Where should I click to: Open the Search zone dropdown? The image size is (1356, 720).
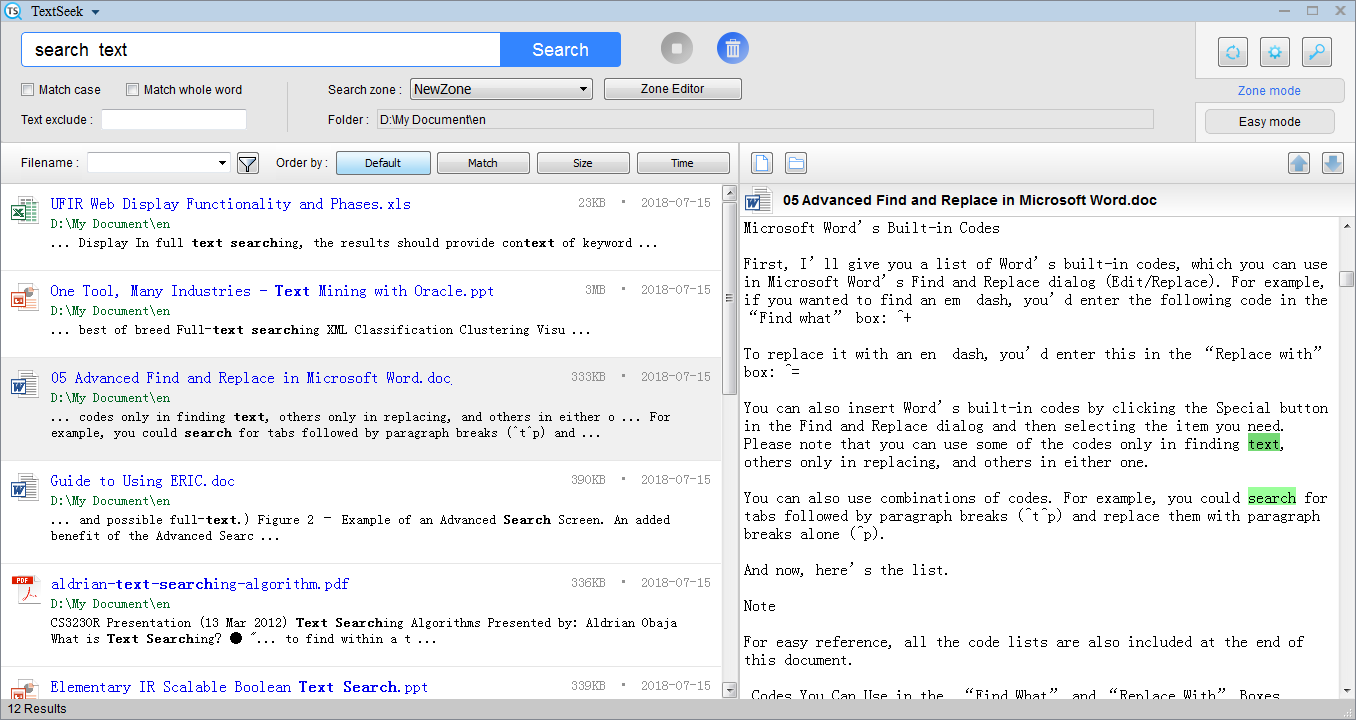[500, 88]
